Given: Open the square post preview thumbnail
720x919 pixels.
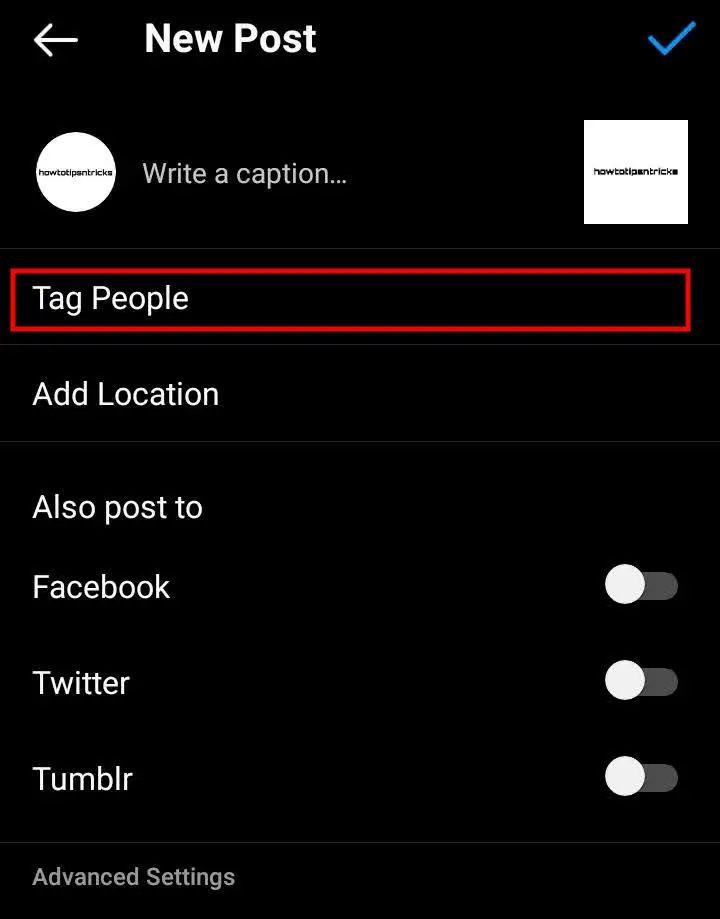Looking at the screenshot, I should click(636, 172).
